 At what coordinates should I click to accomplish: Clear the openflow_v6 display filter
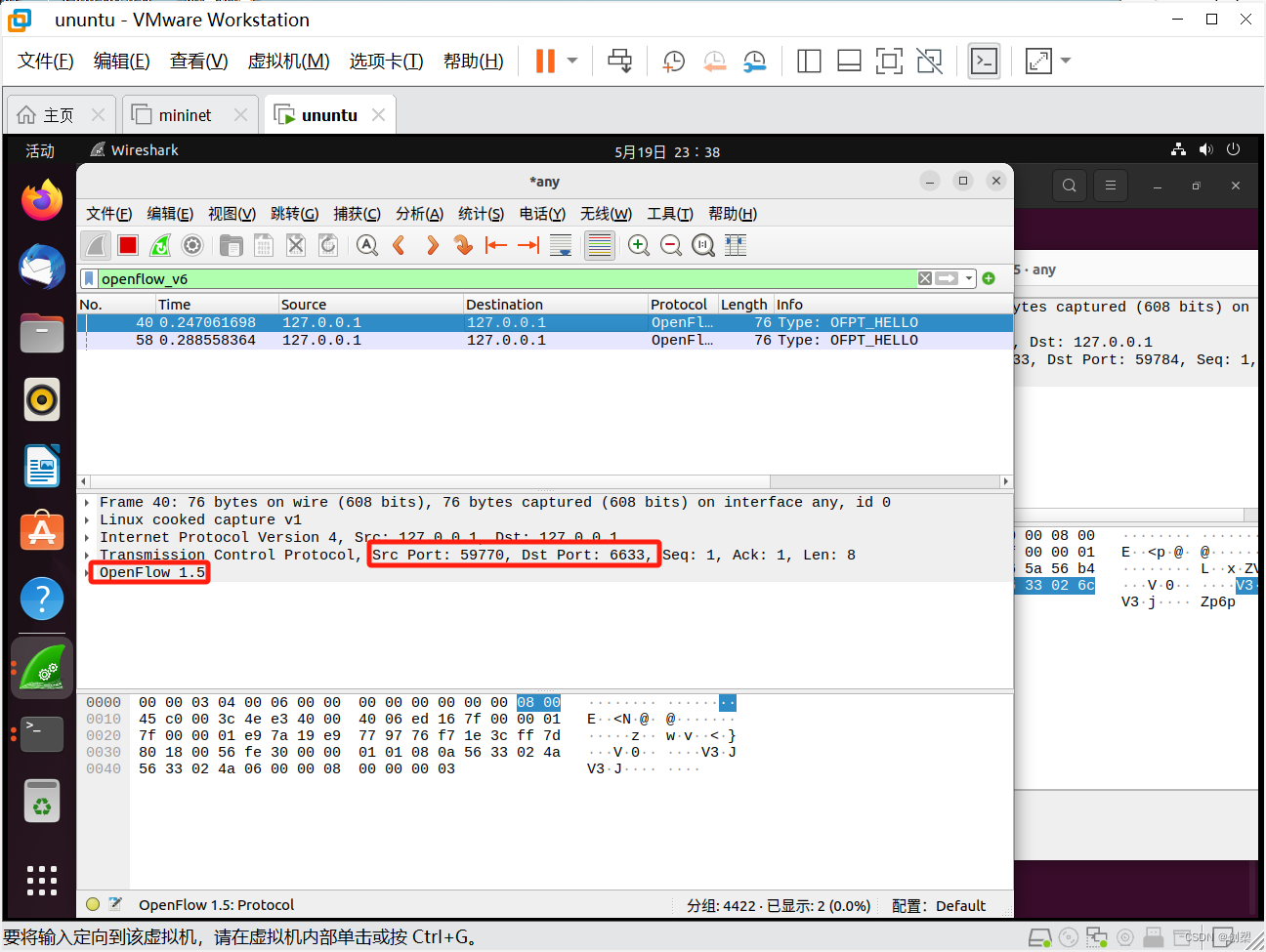pyautogui.click(x=924, y=278)
